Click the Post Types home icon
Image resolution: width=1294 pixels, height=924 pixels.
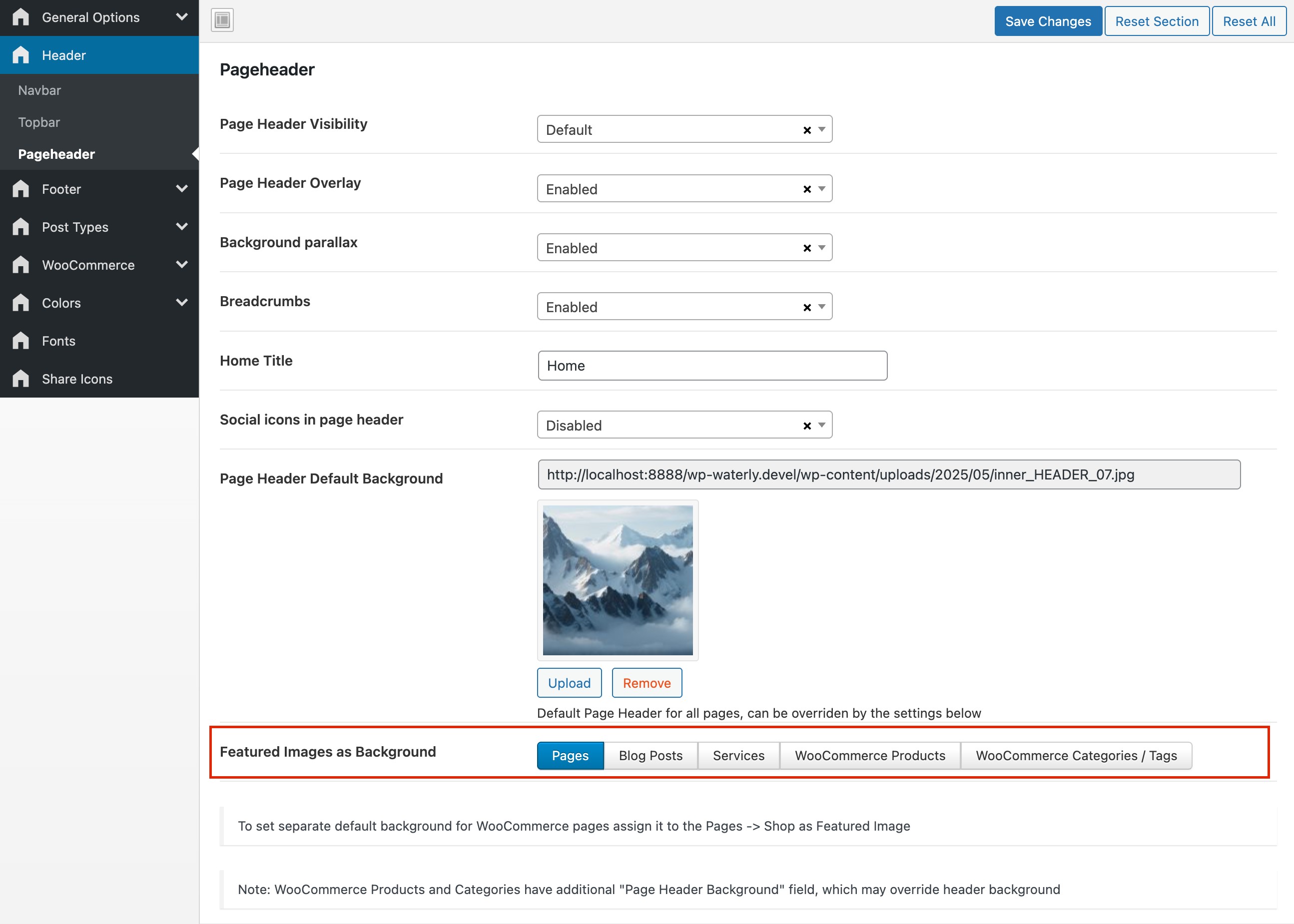tap(20, 226)
